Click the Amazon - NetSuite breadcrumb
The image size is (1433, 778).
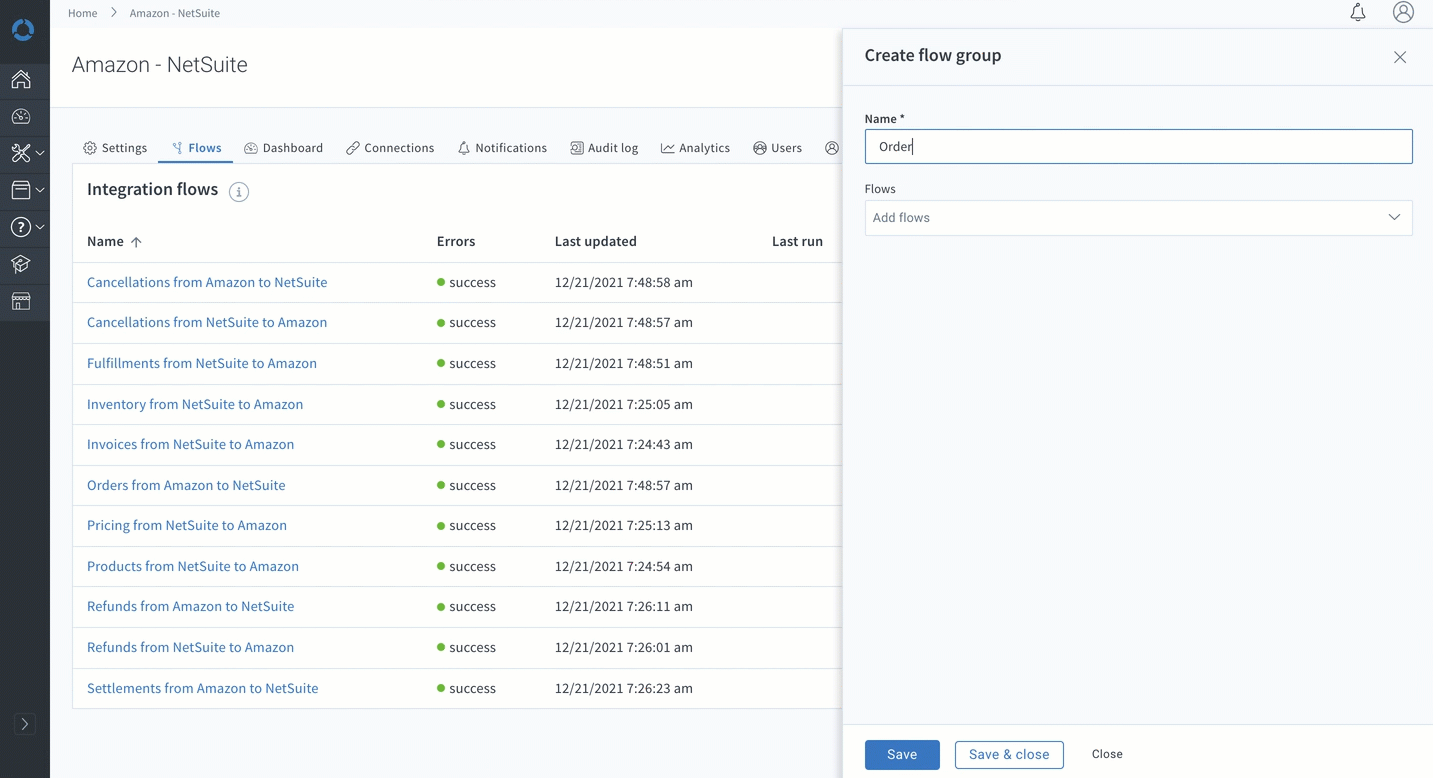[175, 13]
